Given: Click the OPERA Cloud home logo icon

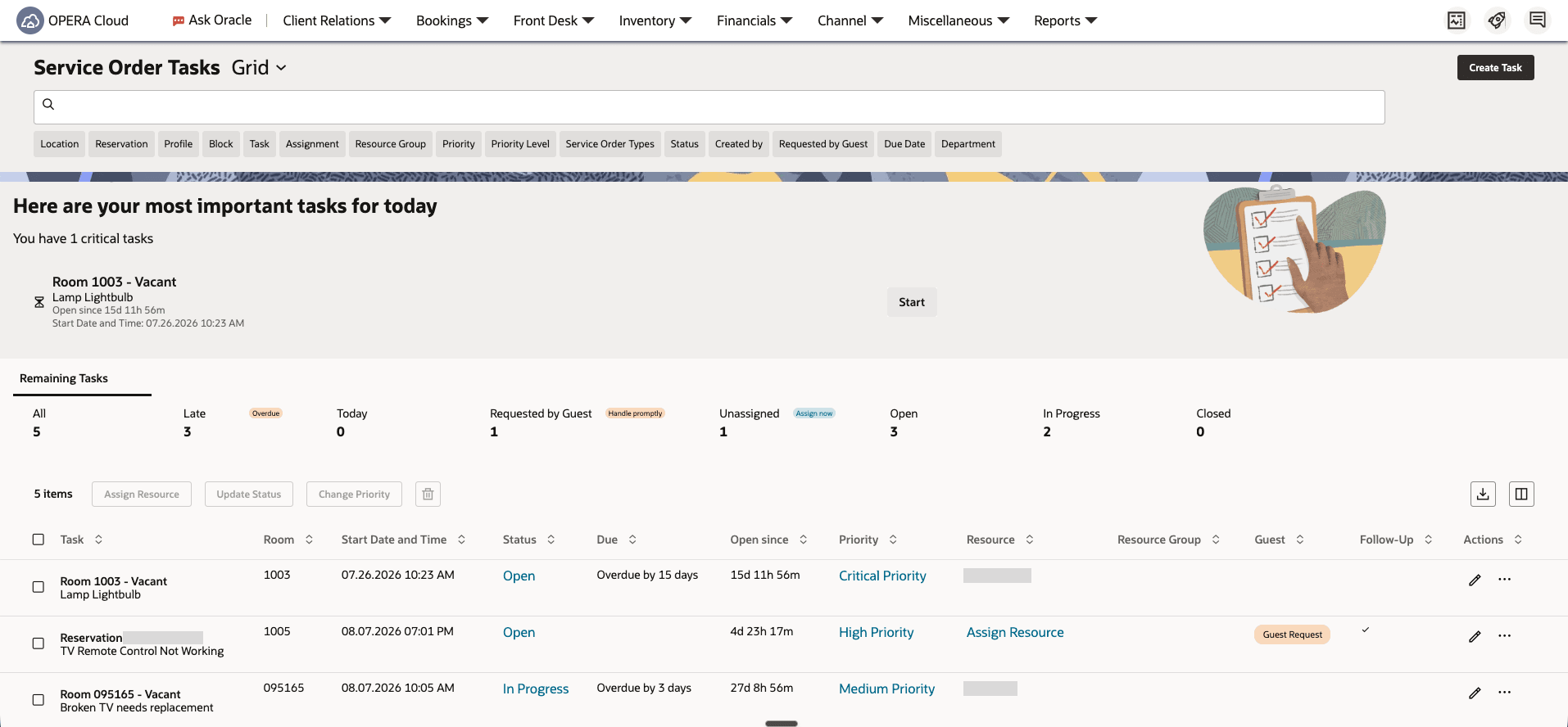Looking at the screenshot, I should (x=30, y=20).
